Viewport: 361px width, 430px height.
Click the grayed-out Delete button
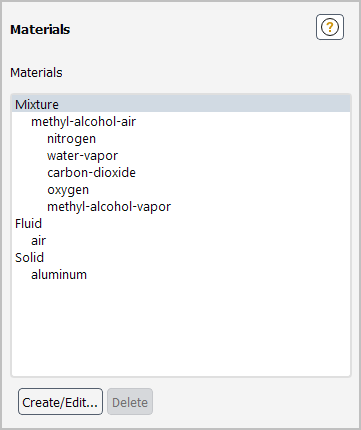point(130,402)
